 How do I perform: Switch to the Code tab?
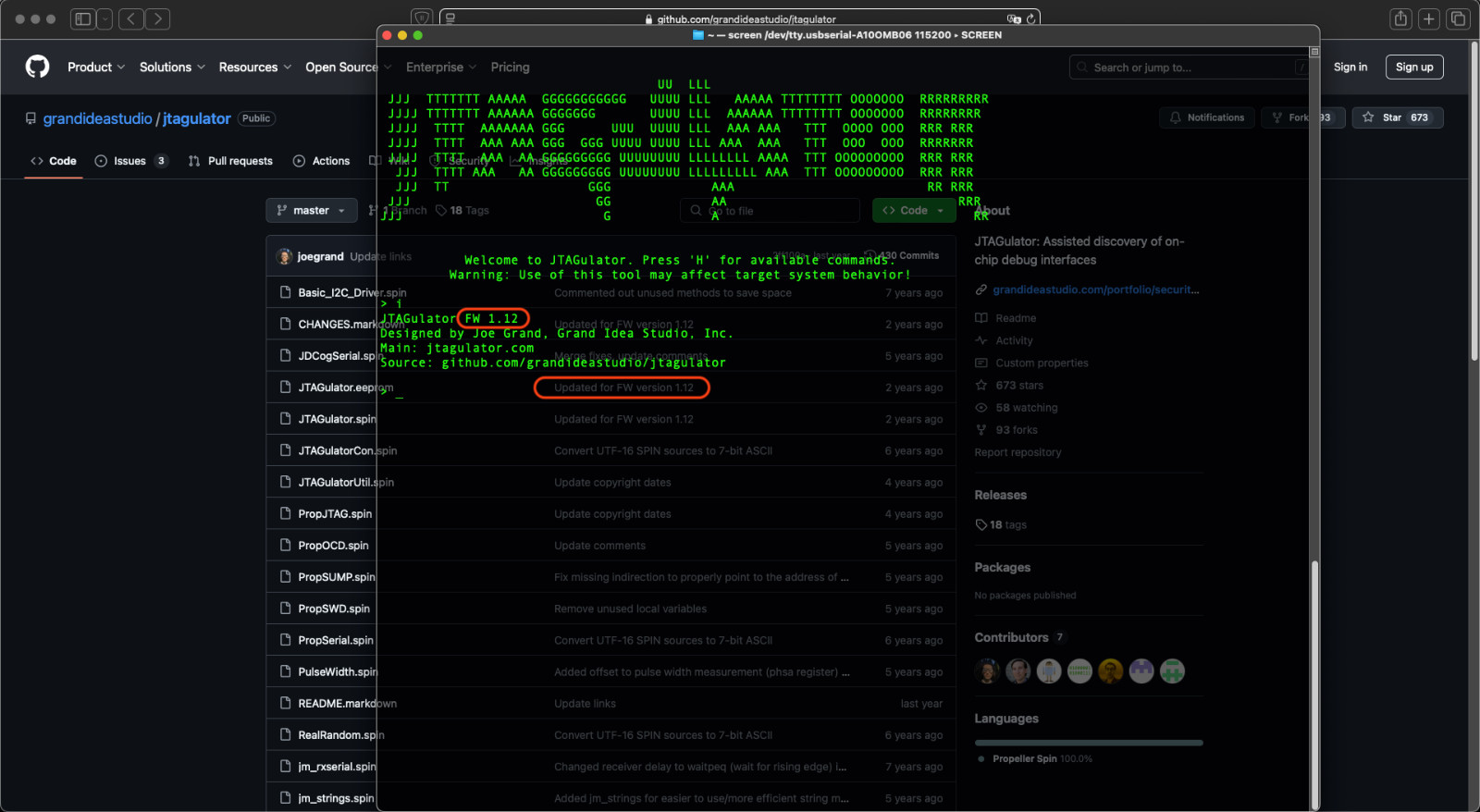tap(54, 161)
